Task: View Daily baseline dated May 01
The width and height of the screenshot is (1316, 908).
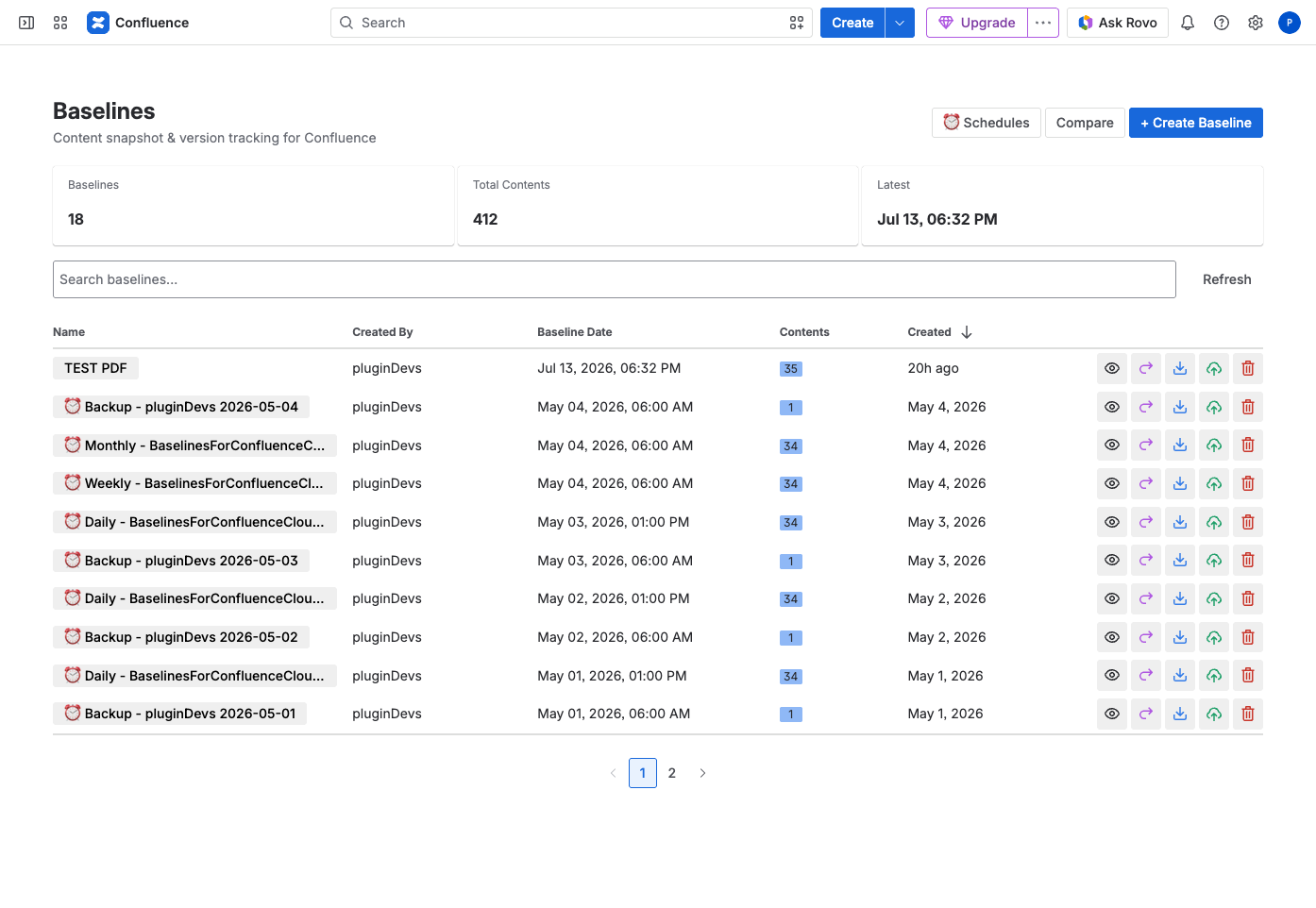Action: pos(1112,675)
